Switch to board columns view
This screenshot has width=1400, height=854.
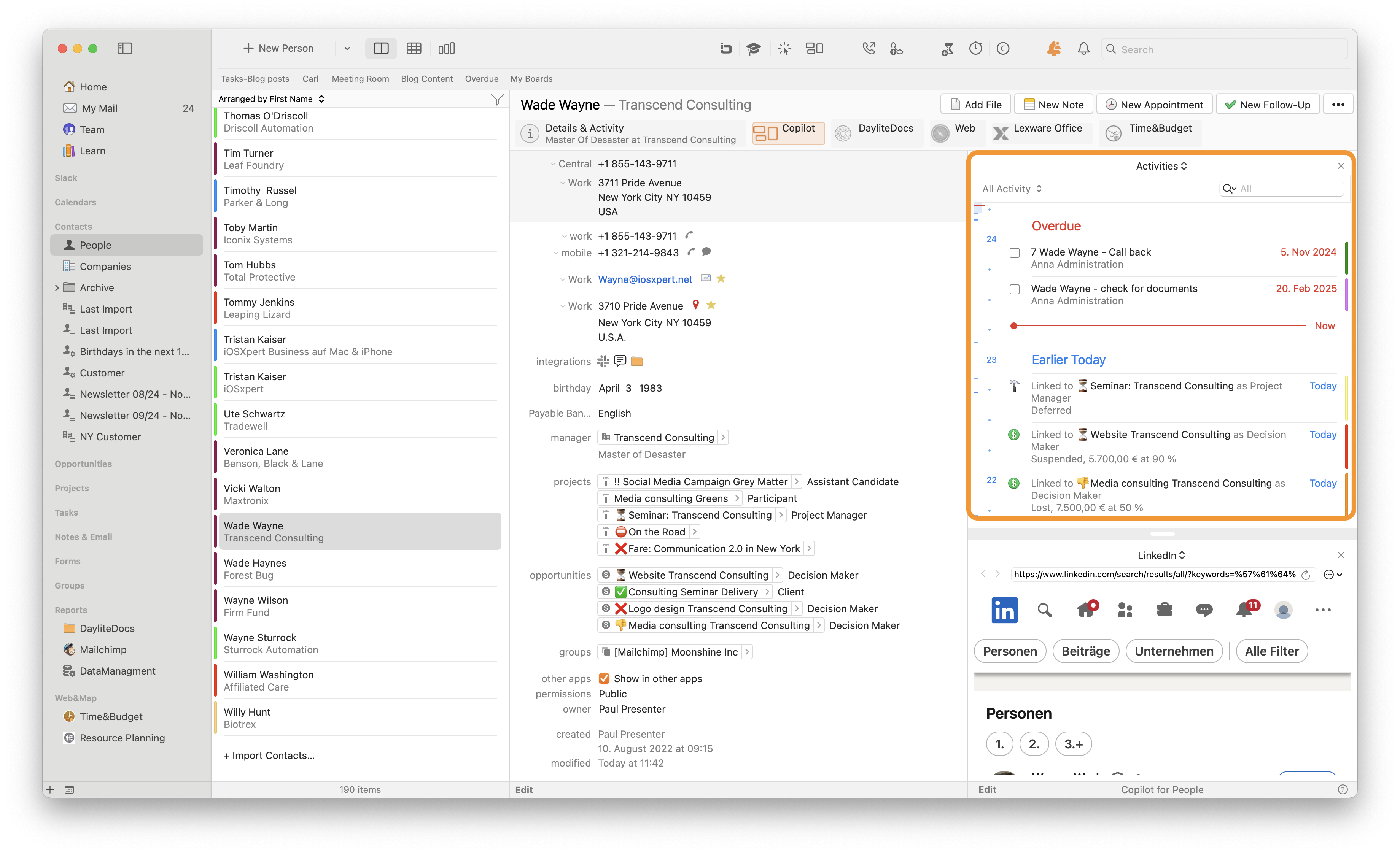pyautogui.click(x=447, y=48)
